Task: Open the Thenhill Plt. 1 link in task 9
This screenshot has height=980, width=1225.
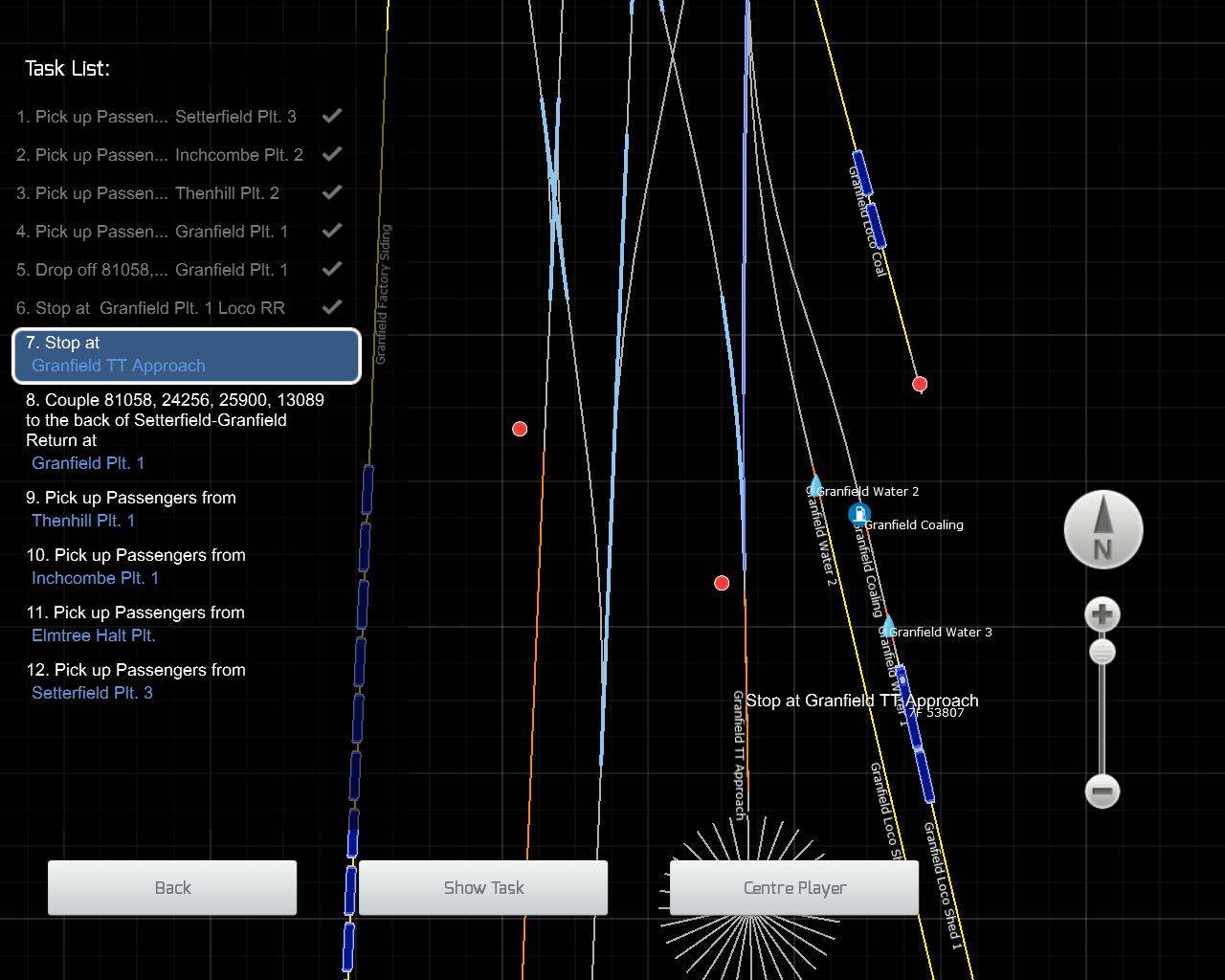Action: (x=83, y=521)
